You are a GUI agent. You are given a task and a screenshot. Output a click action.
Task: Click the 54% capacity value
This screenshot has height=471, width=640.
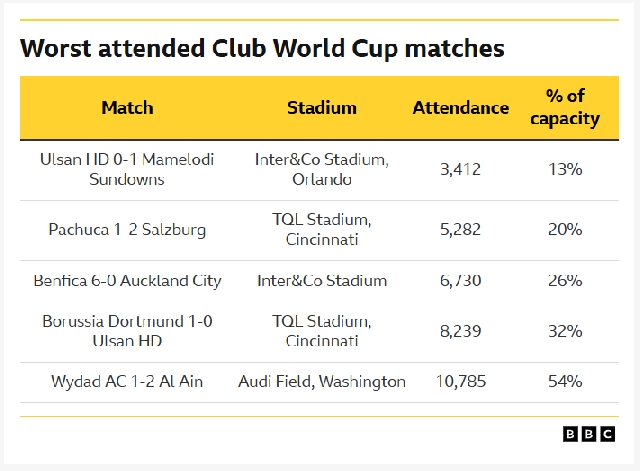coord(565,382)
